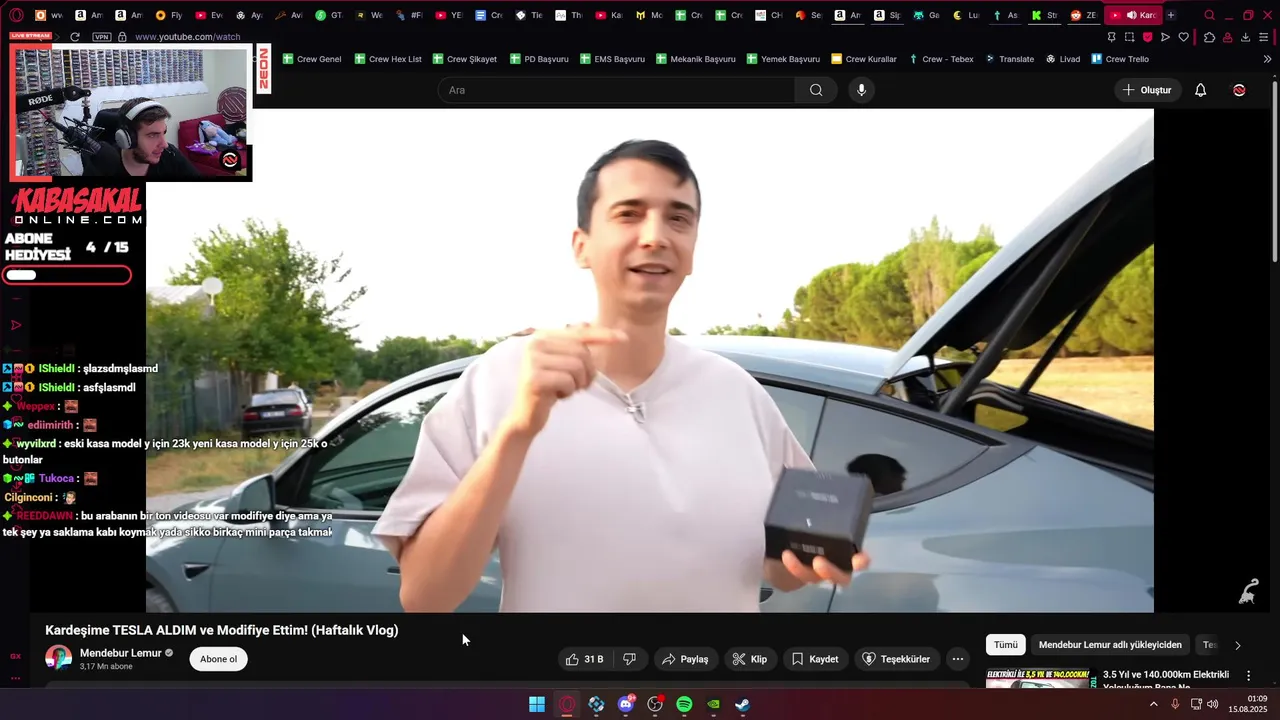
Task: Create a clip with Klip button
Action: point(749,659)
